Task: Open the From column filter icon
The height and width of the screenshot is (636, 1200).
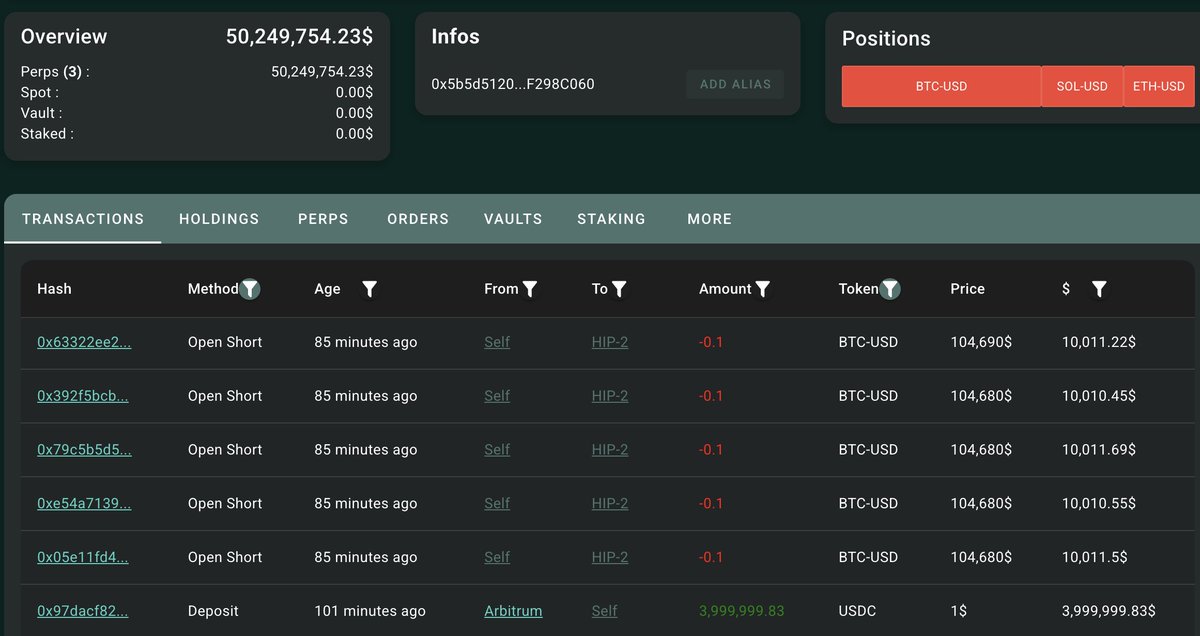Action: pos(530,289)
